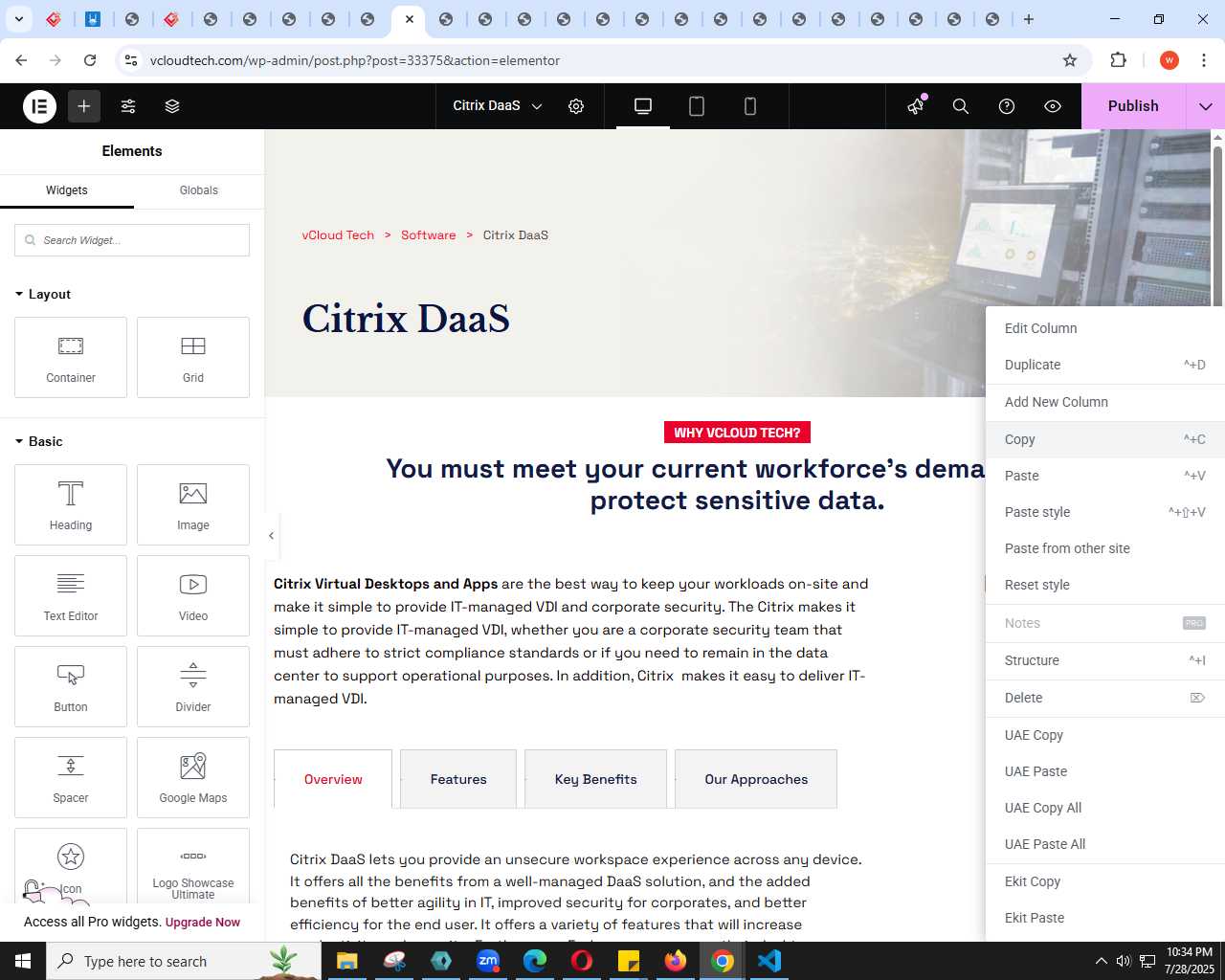Bookmark this page with the star icon

point(1070,60)
